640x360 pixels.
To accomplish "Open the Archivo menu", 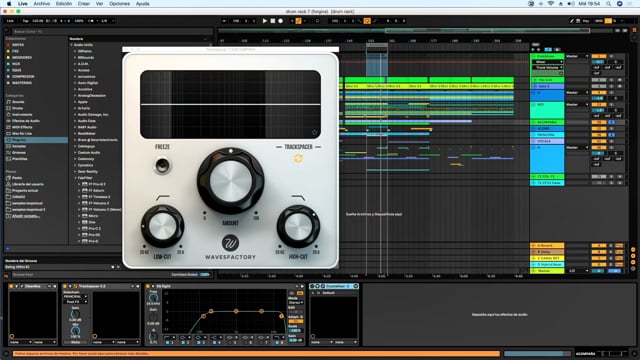I will click(42, 4).
